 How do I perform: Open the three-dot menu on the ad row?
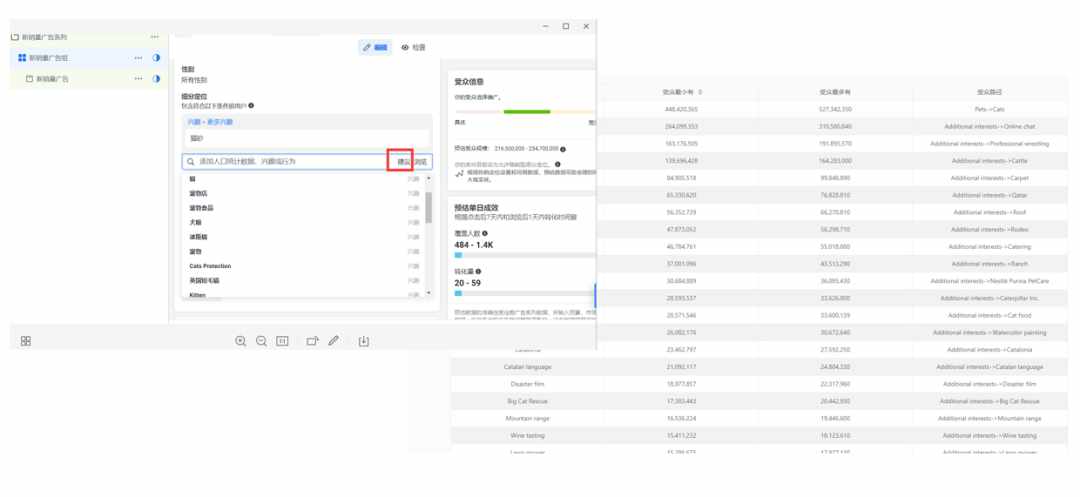[138, 78]
